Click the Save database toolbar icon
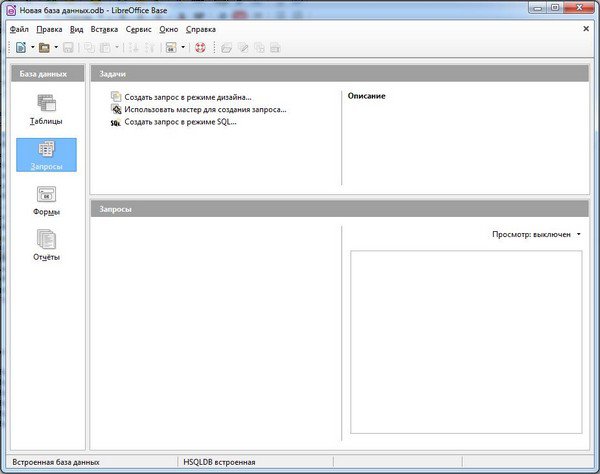Image resolution: width=600 pixels, height=474 pixels. 68,47
